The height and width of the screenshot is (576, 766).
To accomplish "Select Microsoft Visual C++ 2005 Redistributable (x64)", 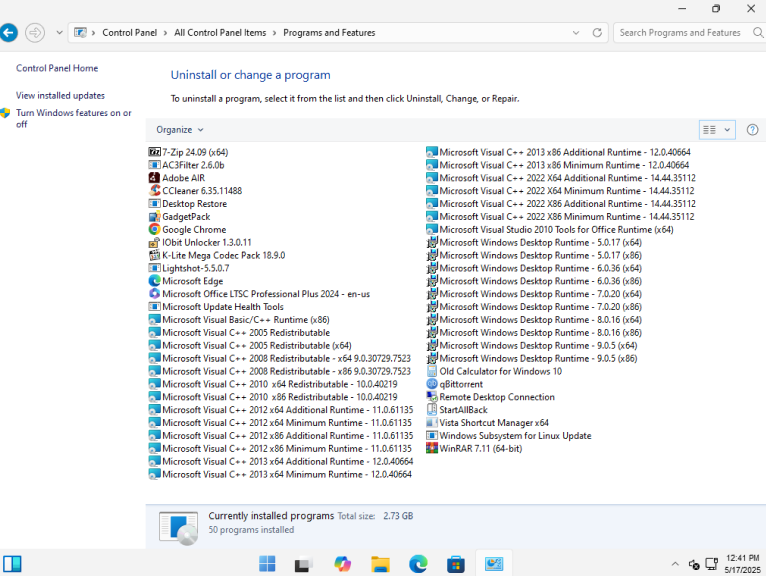I will click(x=250, y=345).
